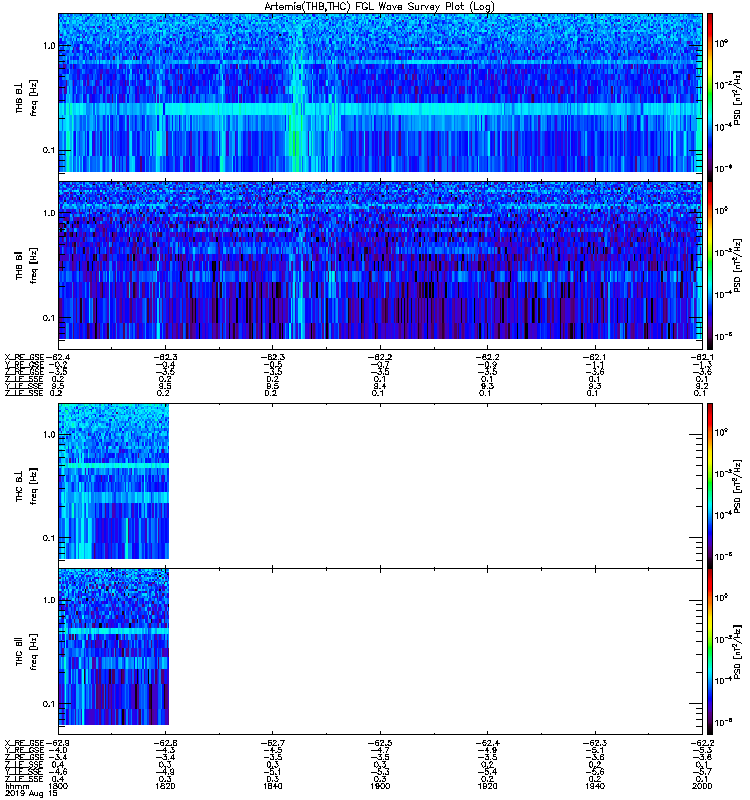This screenshot has height=800, width=750.
Task: Click the 1940 time tick label
Action: pyautogui.click(x=595, y=786)
